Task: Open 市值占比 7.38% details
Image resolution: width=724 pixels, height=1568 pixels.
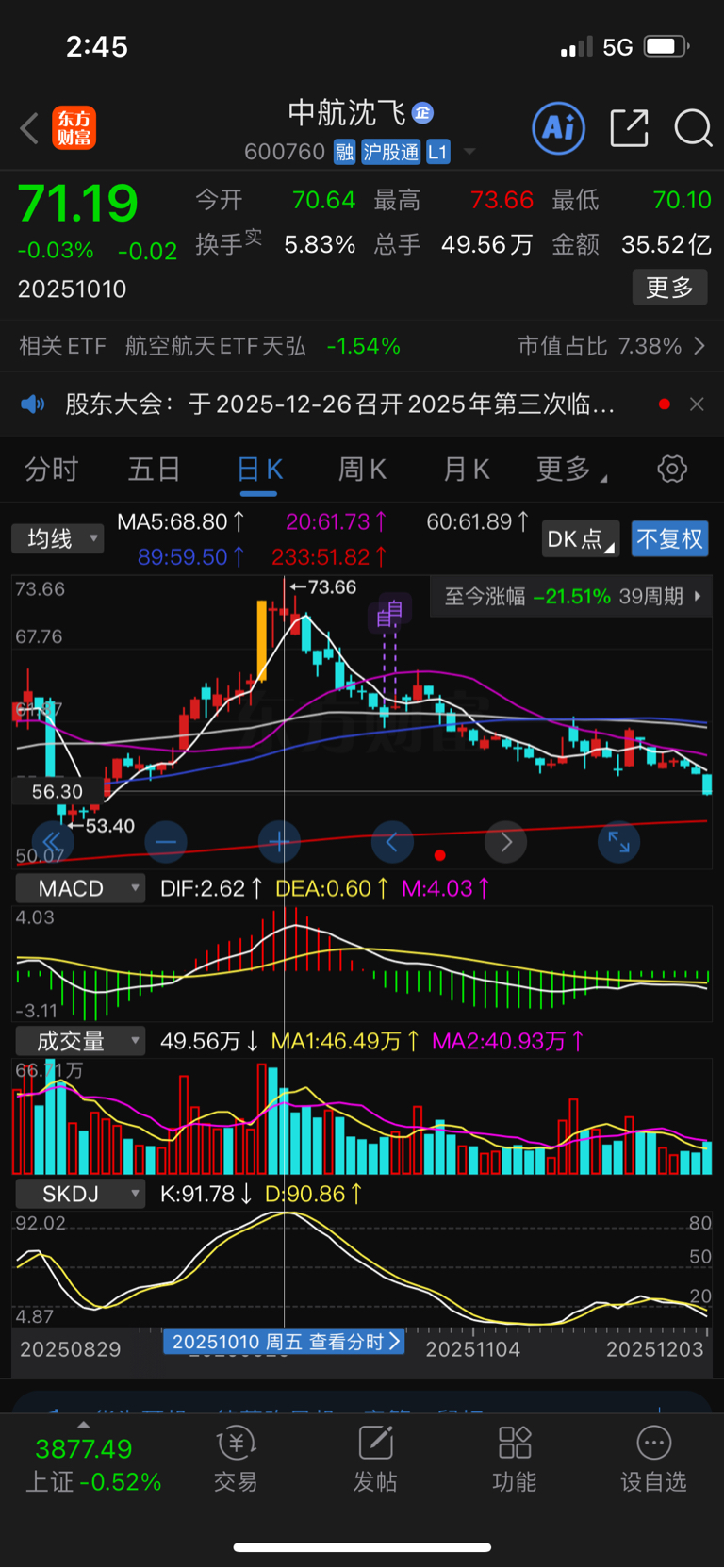Action: click(x=612, y=346)
